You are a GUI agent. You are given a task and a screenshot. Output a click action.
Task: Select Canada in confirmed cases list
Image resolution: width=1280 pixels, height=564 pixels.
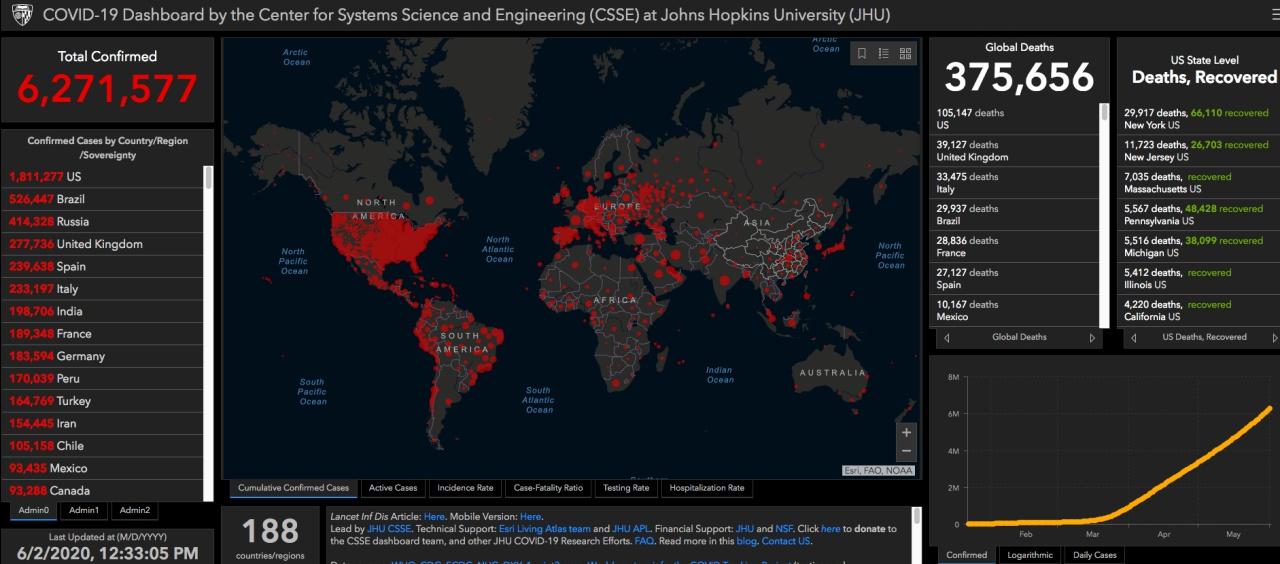tap(104, 491)
